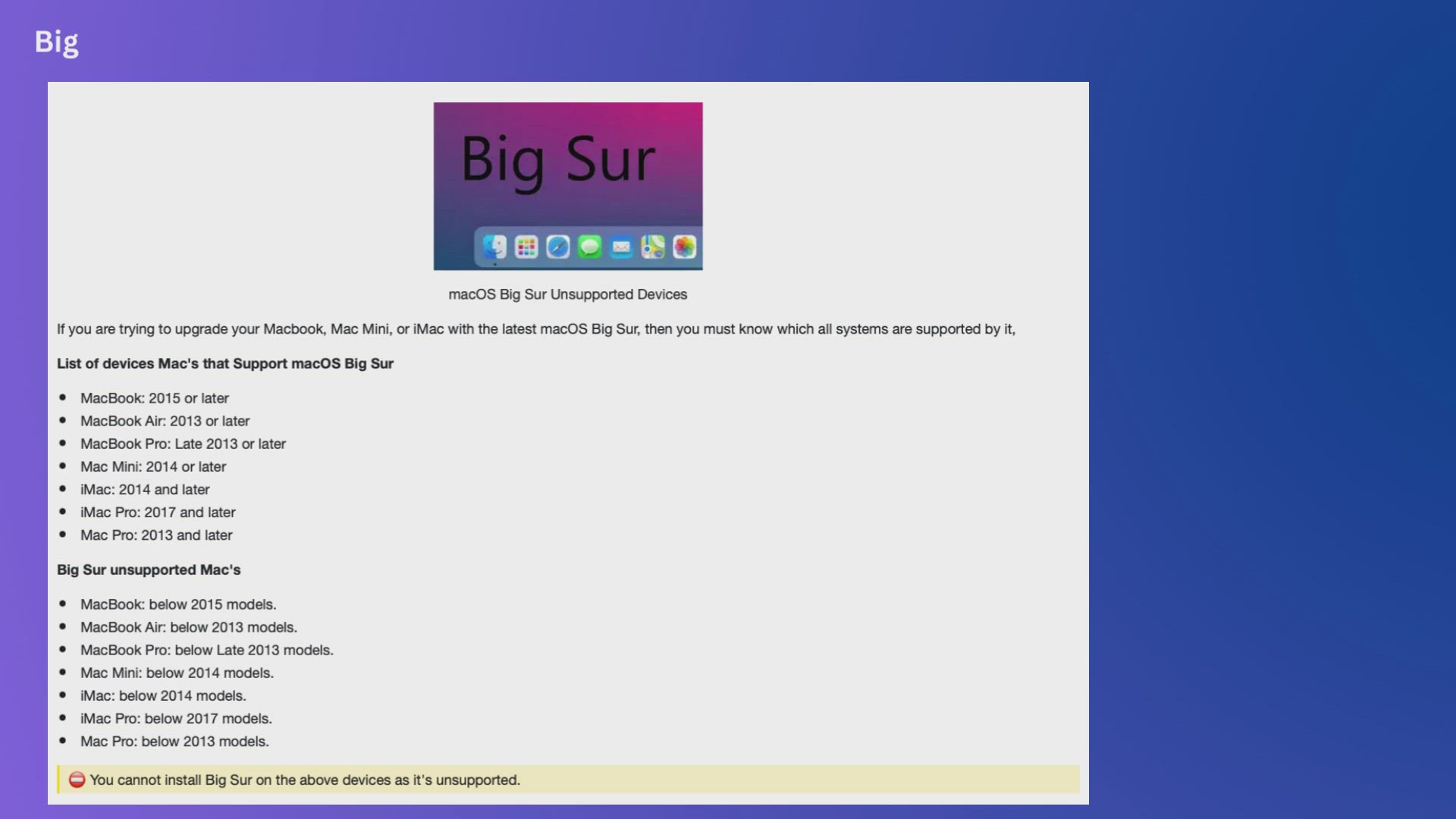Click the Safari compass icon
1456x819 pixels.
(558, 247)
